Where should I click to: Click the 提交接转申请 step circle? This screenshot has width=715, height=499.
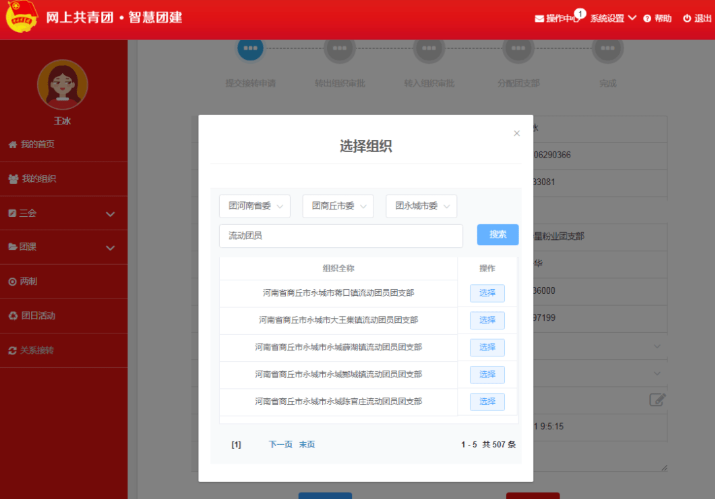[250, 48]
